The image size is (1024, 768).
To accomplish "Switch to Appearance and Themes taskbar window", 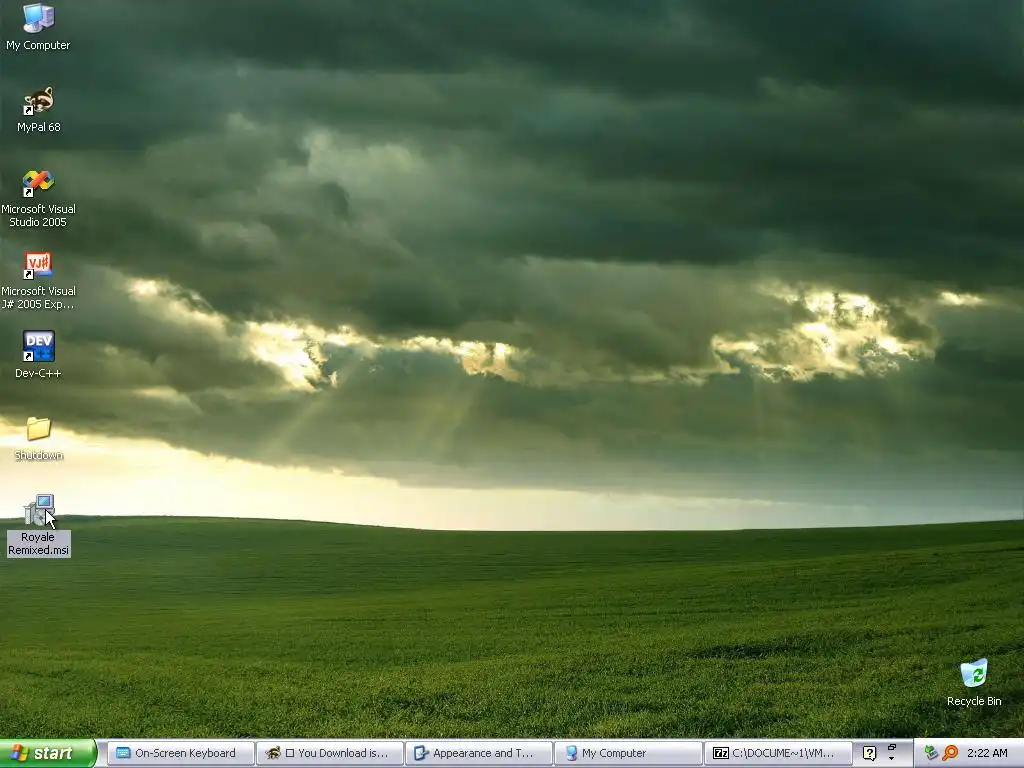I will [x=478, y=753].
